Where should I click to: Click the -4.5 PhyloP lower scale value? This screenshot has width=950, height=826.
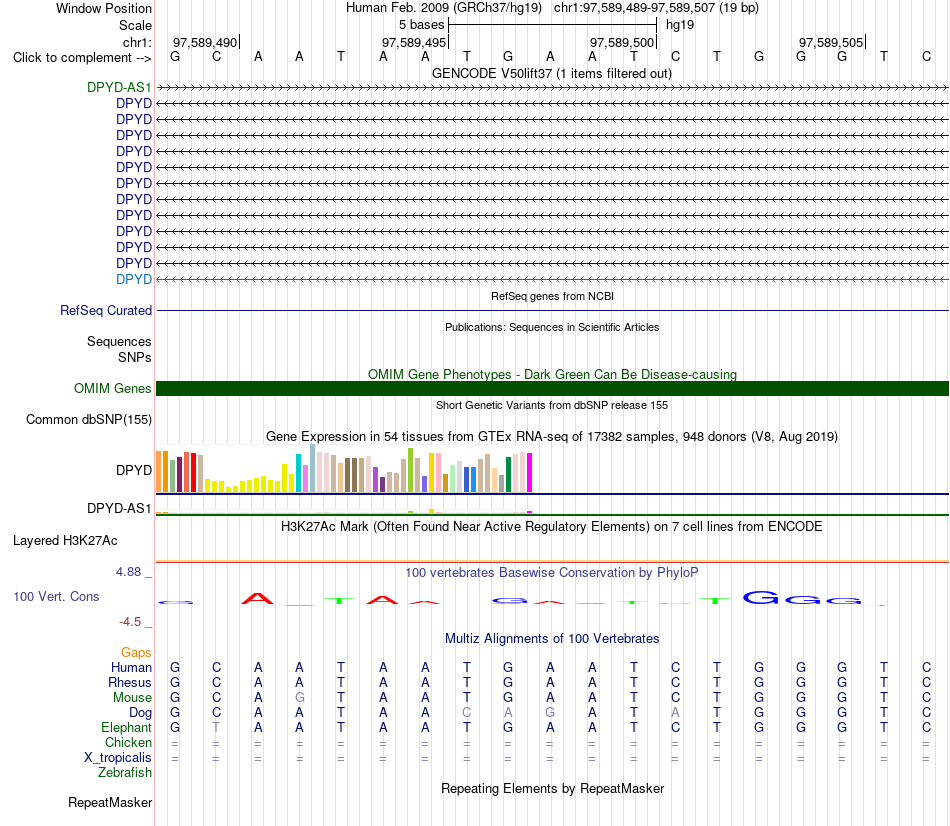point(130,622)
